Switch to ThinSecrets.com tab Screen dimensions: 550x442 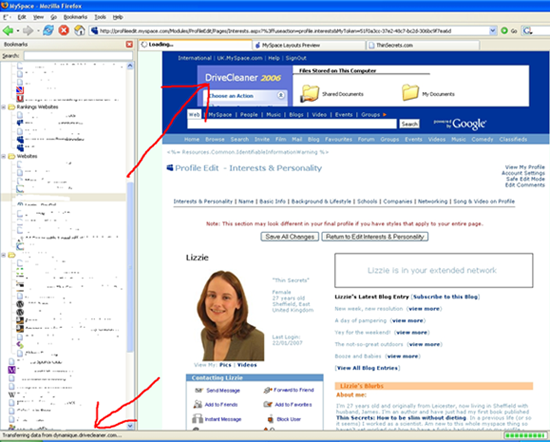tap(423, 45)
